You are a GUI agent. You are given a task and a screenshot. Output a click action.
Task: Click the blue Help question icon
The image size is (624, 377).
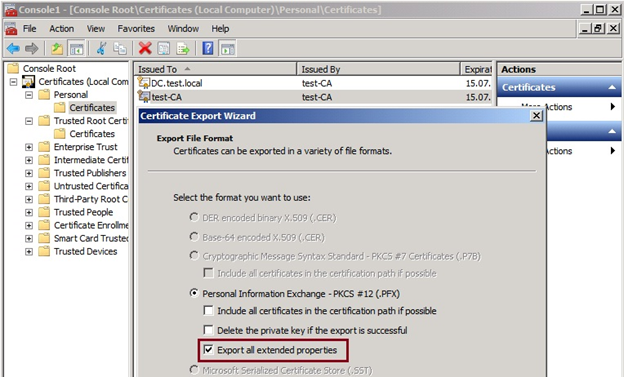coord(208,49)
